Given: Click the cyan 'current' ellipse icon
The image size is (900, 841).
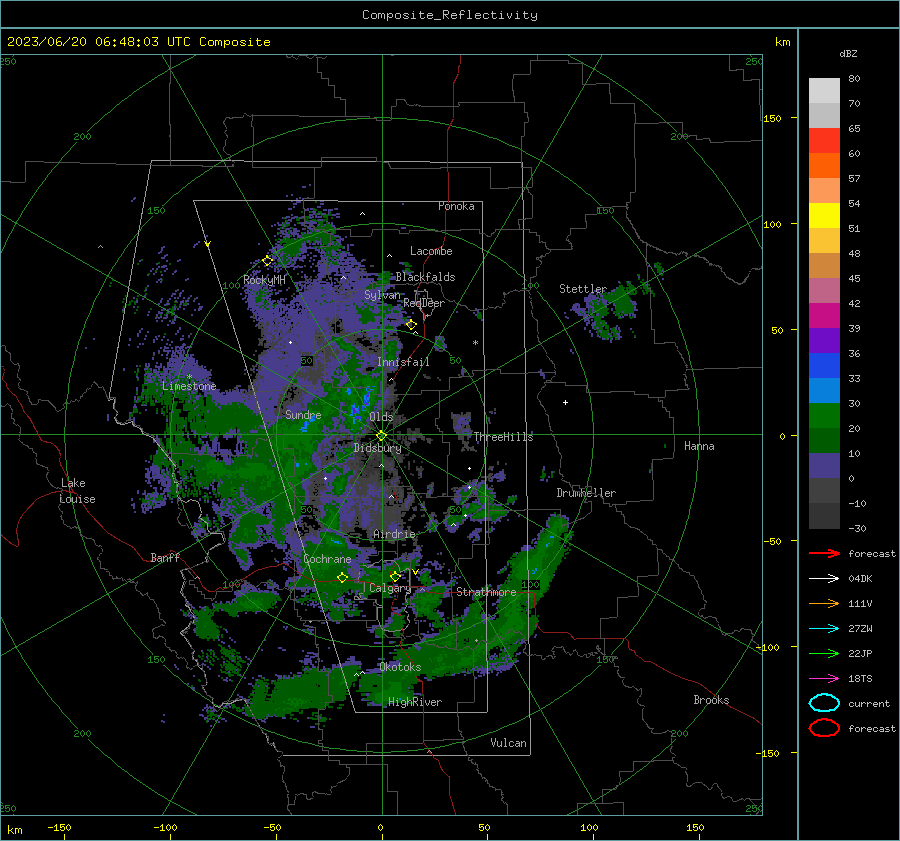Looking at the screenshot, I should (x=824, y=703).
